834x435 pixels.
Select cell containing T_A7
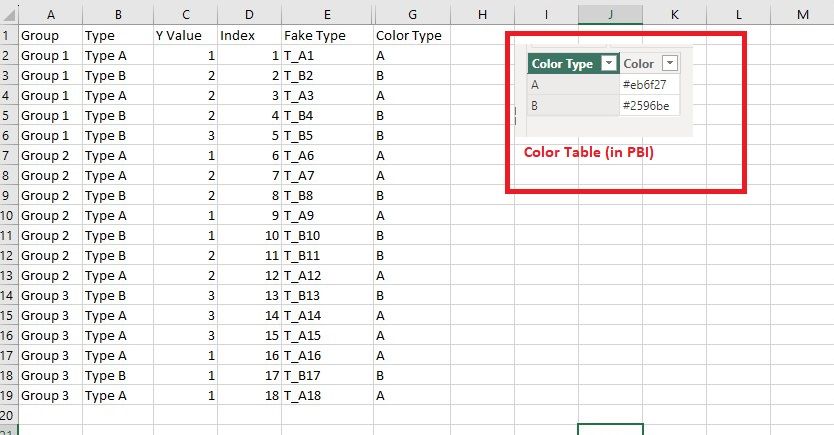[327, 175]
